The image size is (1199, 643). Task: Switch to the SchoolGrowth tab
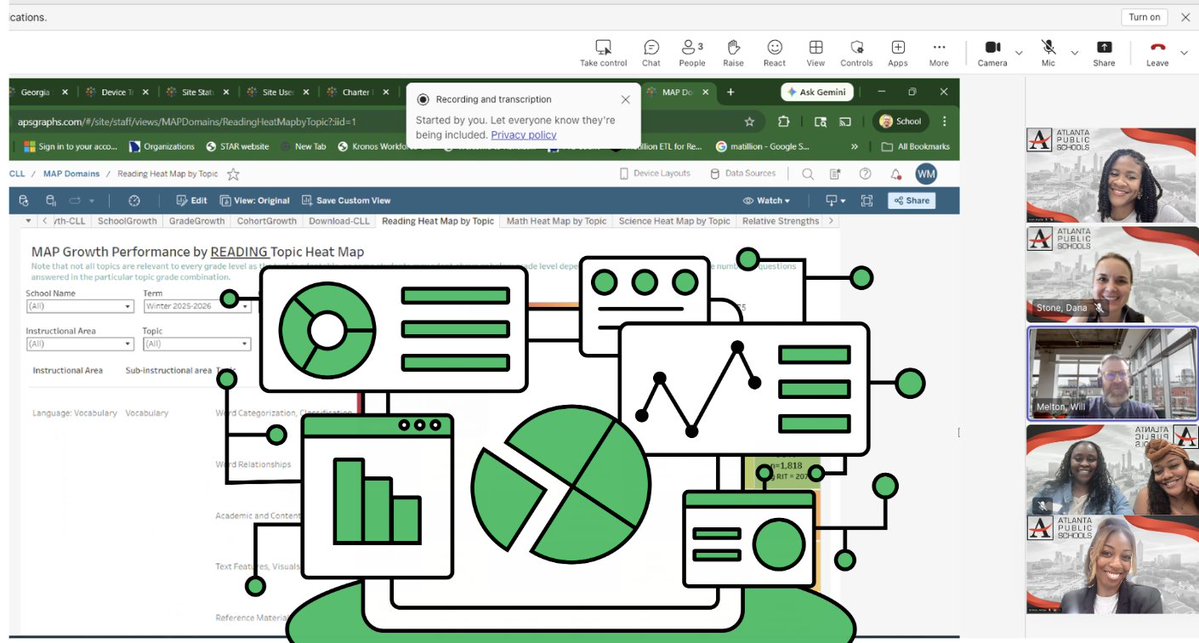(127, 221)
